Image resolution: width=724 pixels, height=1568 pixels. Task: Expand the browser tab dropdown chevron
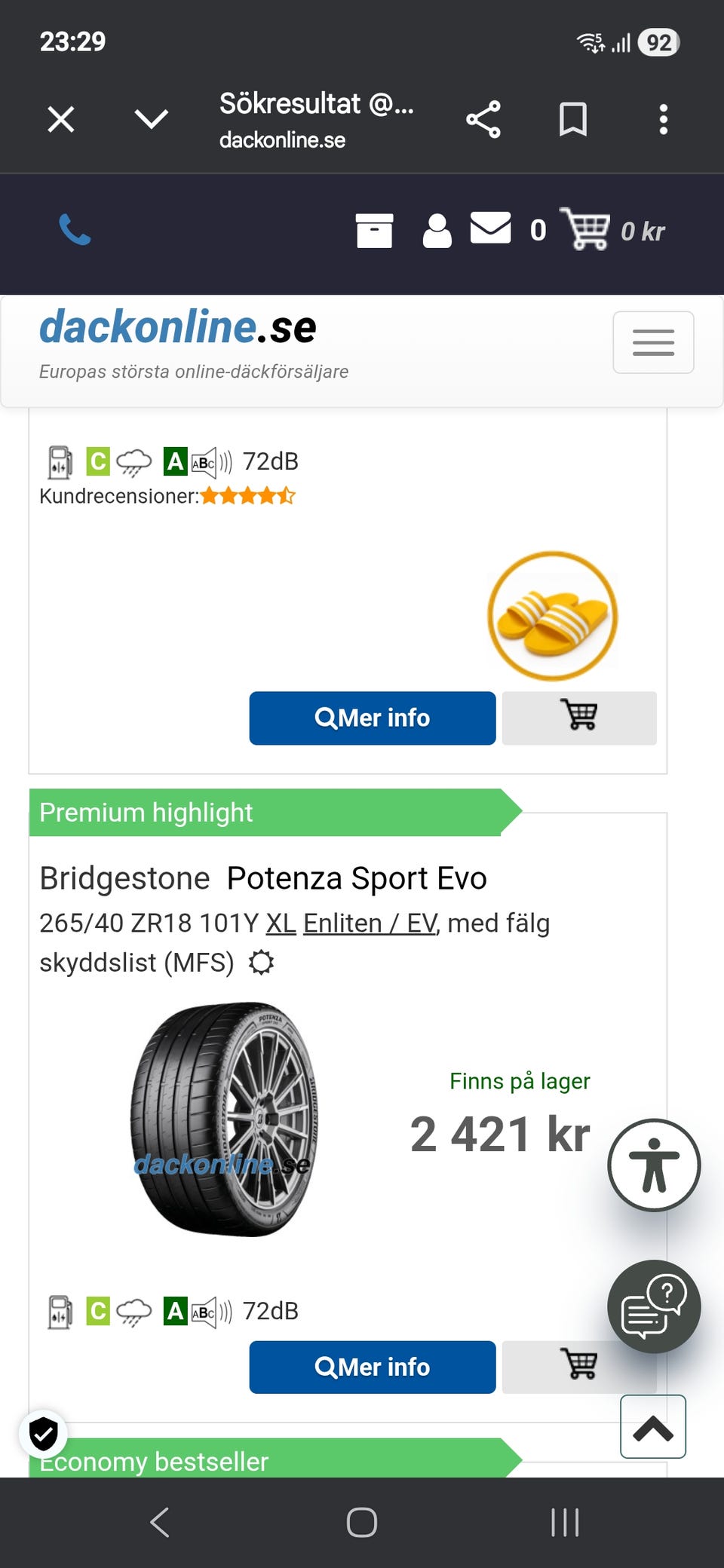point(151,119)
